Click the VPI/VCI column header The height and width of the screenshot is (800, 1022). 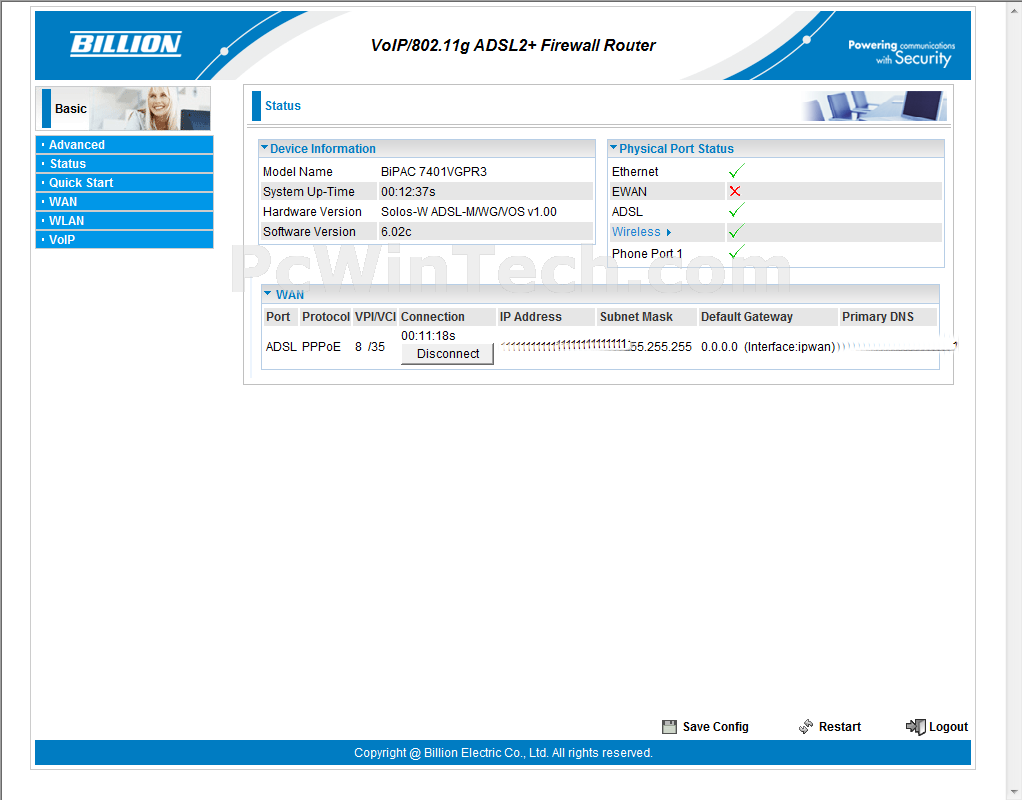click(x=375, y=317)
